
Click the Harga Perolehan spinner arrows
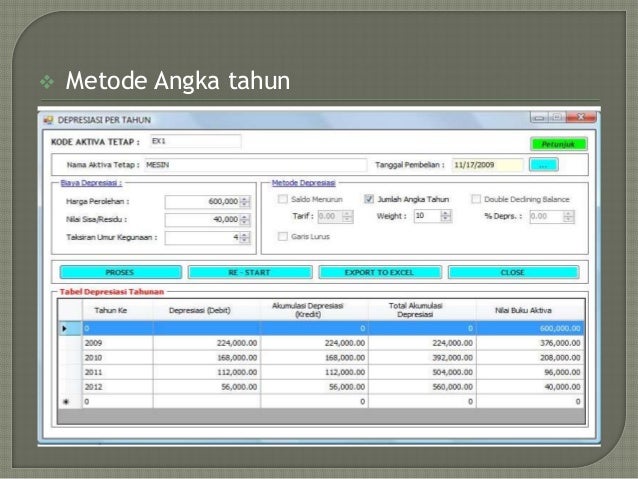tap(245, 202)
